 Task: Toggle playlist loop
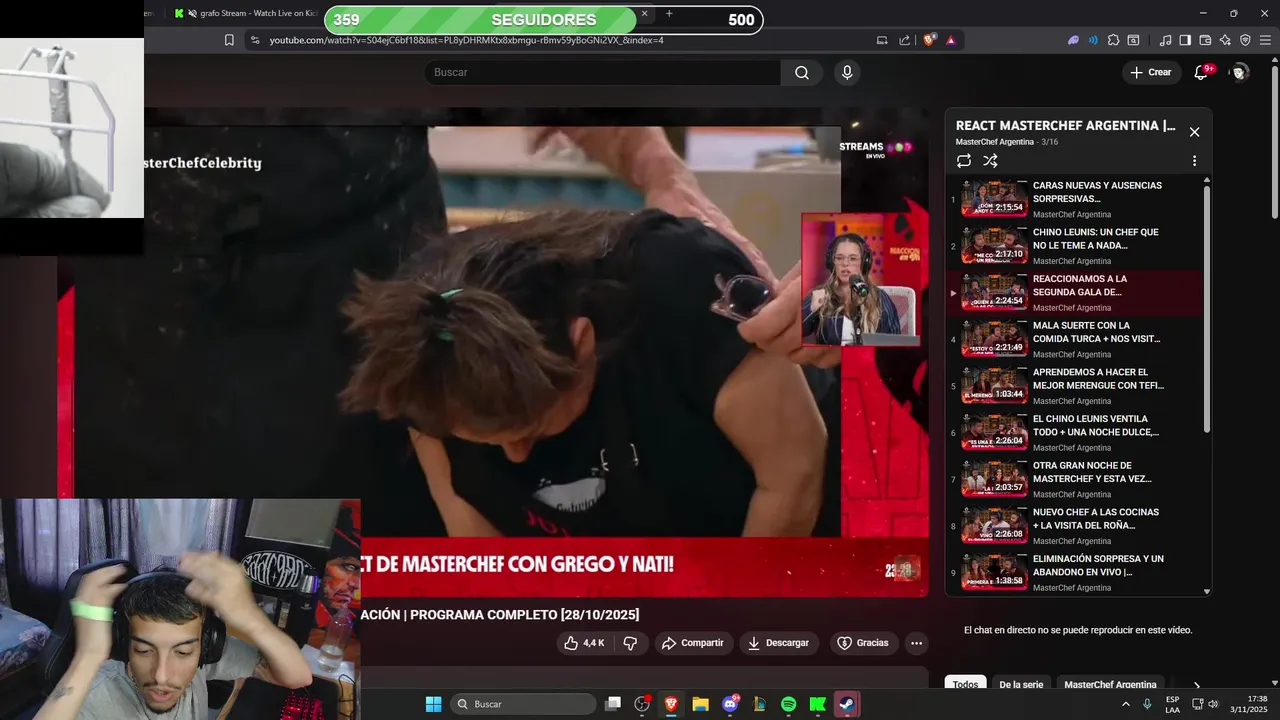pyautogui.click(x=964, y=161)
